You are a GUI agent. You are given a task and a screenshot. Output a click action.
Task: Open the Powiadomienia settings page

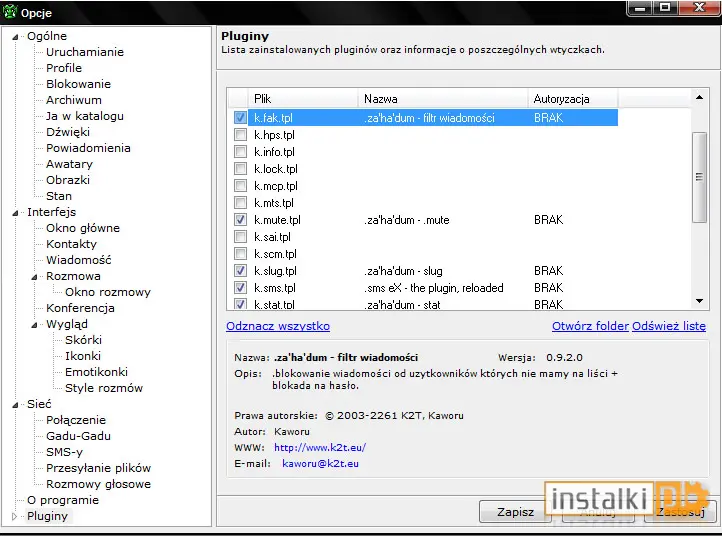[x=88, y=148]
